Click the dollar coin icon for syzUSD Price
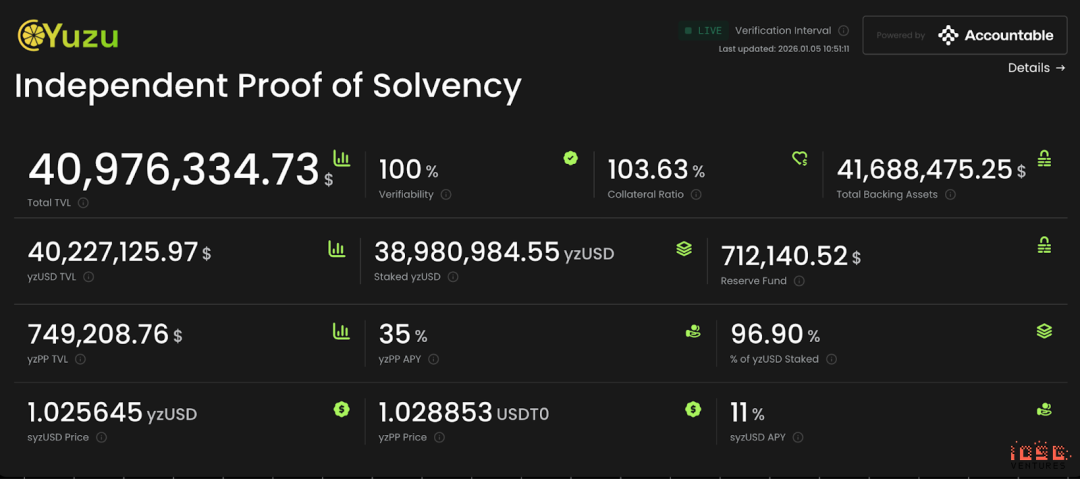Viewport: 1080px width, 485px height. (x=341, y=409)
